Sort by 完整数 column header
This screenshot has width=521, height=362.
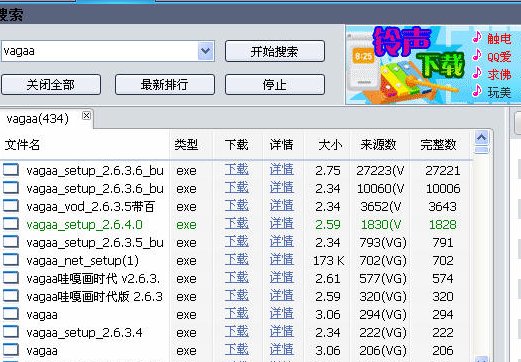[438, 145]
